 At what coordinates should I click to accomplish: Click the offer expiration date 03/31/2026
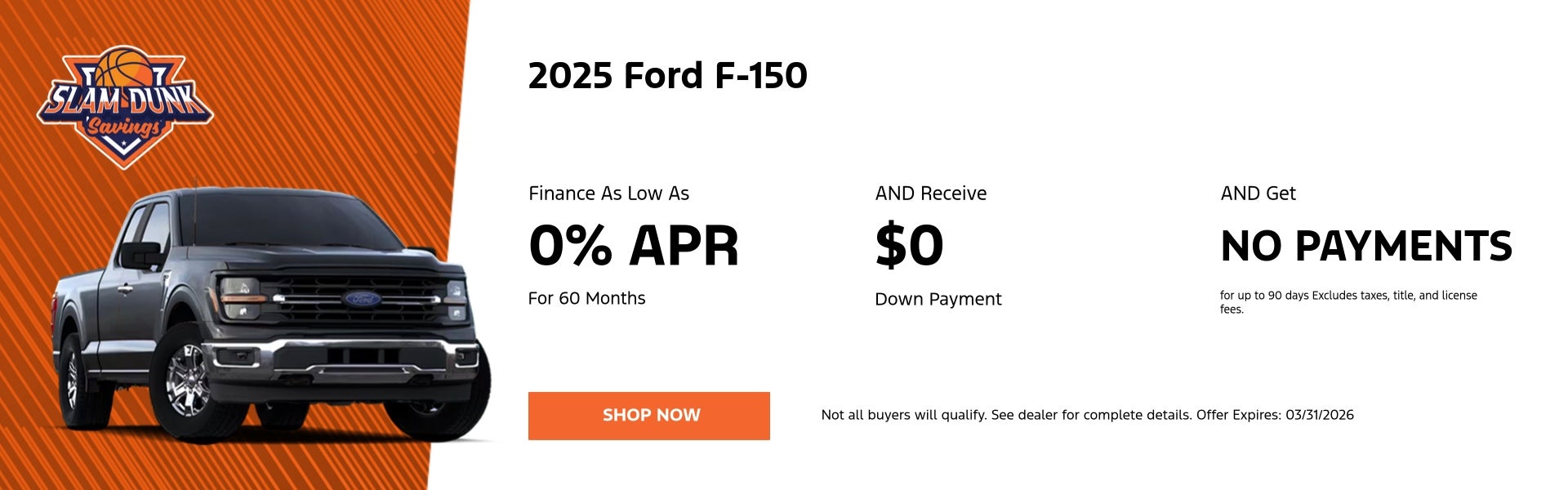point(1319,415)
